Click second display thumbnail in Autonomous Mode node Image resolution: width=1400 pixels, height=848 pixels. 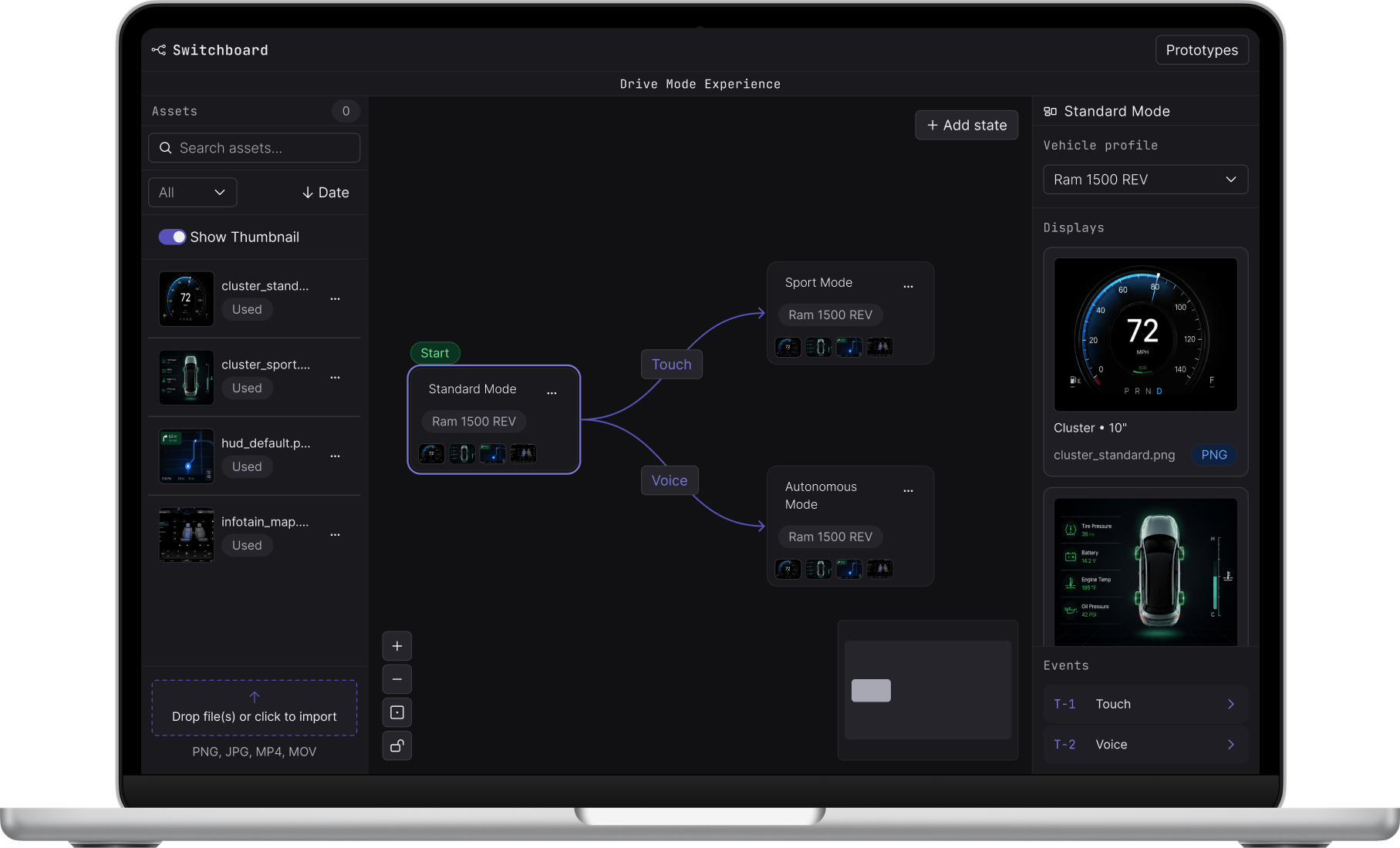tap(818, 569)
